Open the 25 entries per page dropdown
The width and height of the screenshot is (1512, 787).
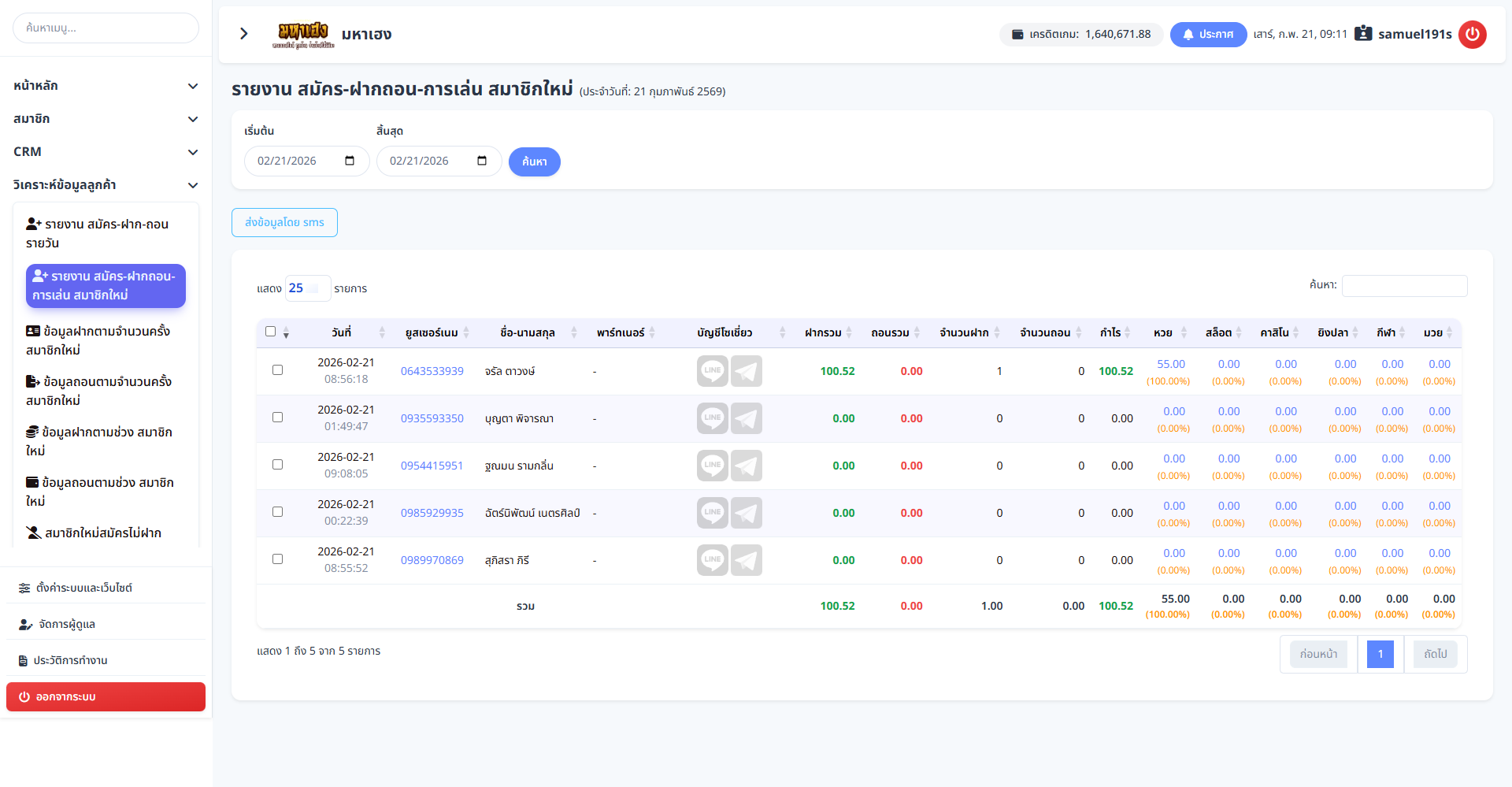[x=307, y=288]
